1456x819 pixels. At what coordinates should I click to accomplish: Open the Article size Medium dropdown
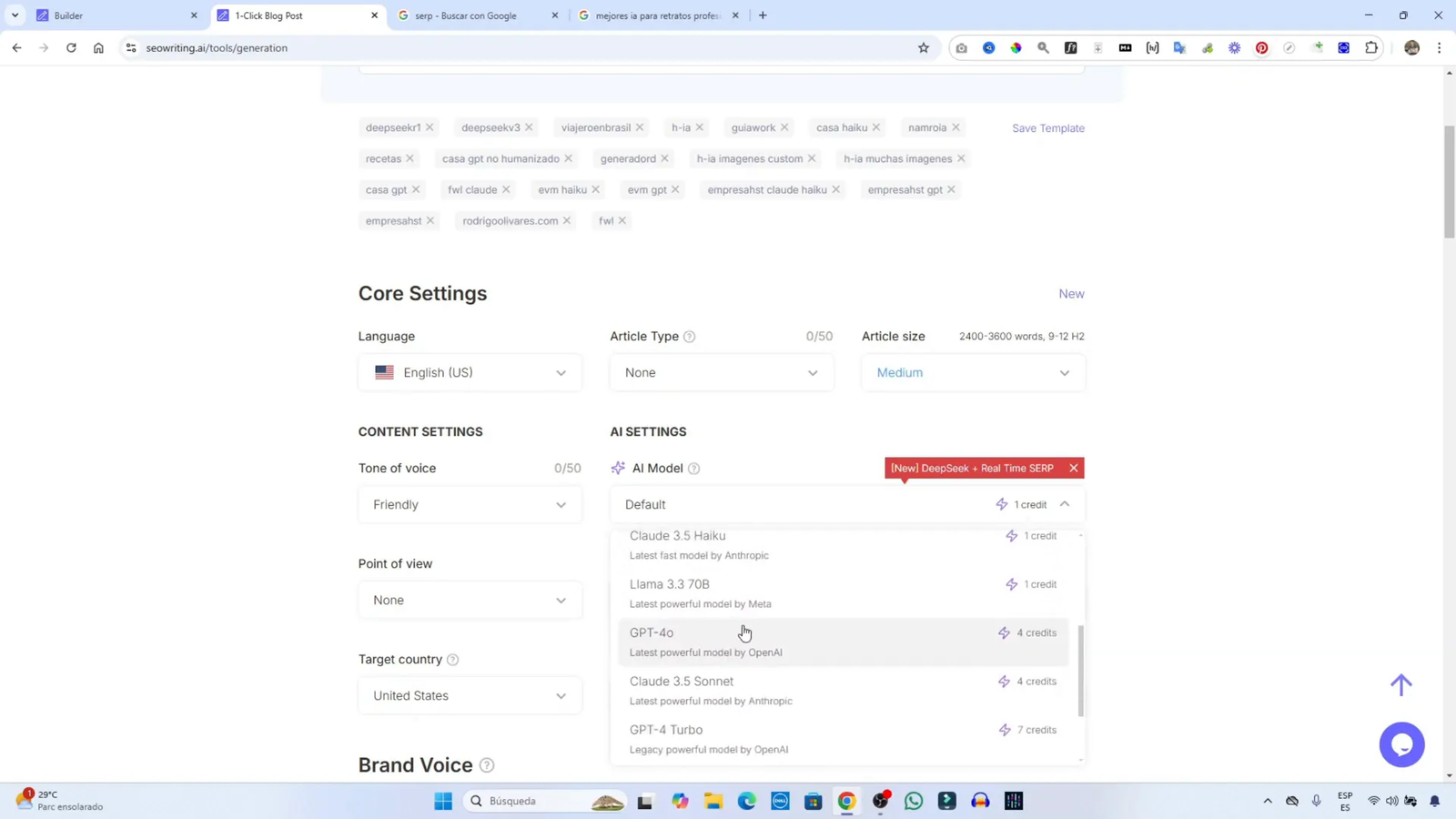tap(972, 373)
